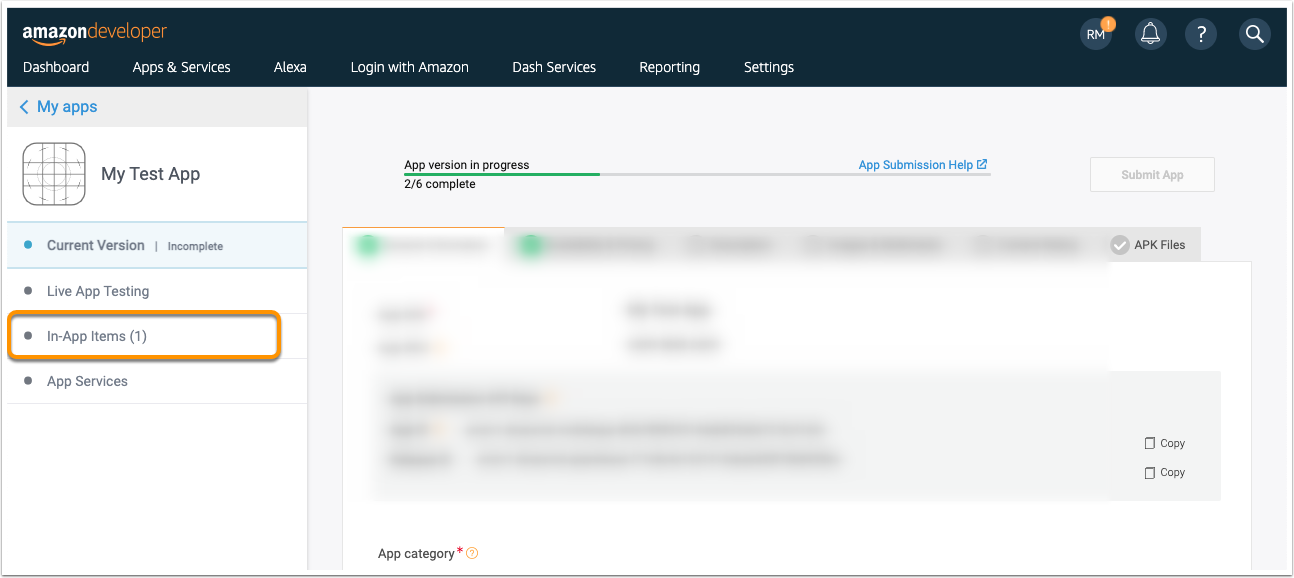Click the Submit App button
This screenshot has height=578, width=1294.
tap(1152, 174)
